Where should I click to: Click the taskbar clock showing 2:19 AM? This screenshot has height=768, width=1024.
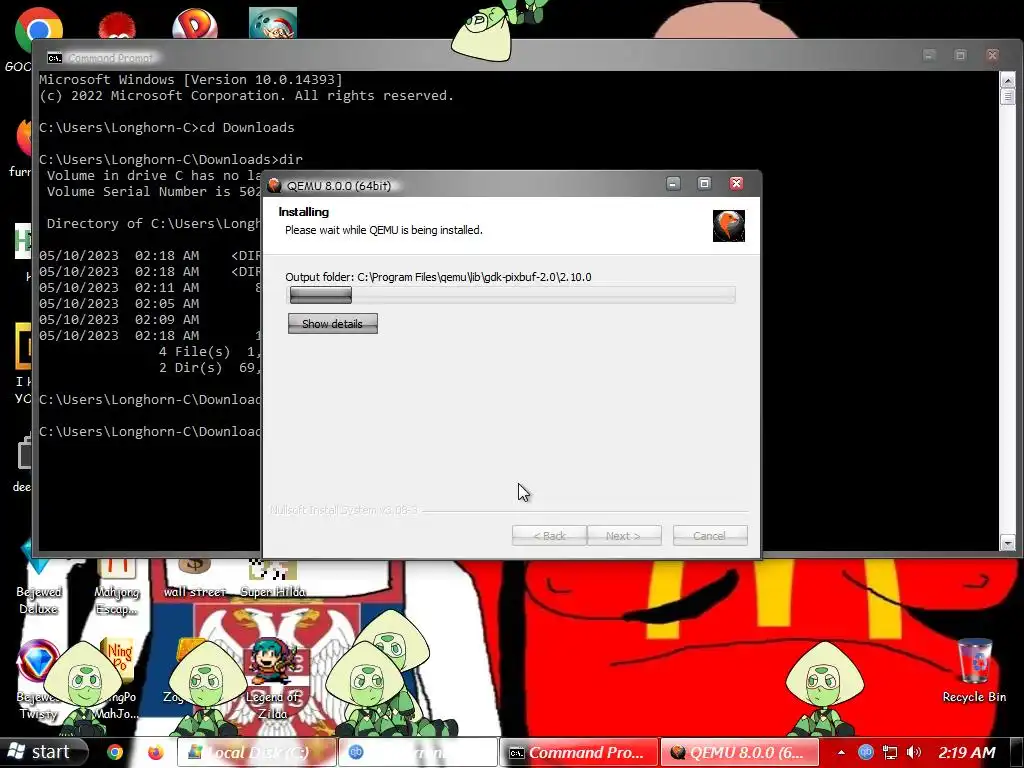[967, 752]
